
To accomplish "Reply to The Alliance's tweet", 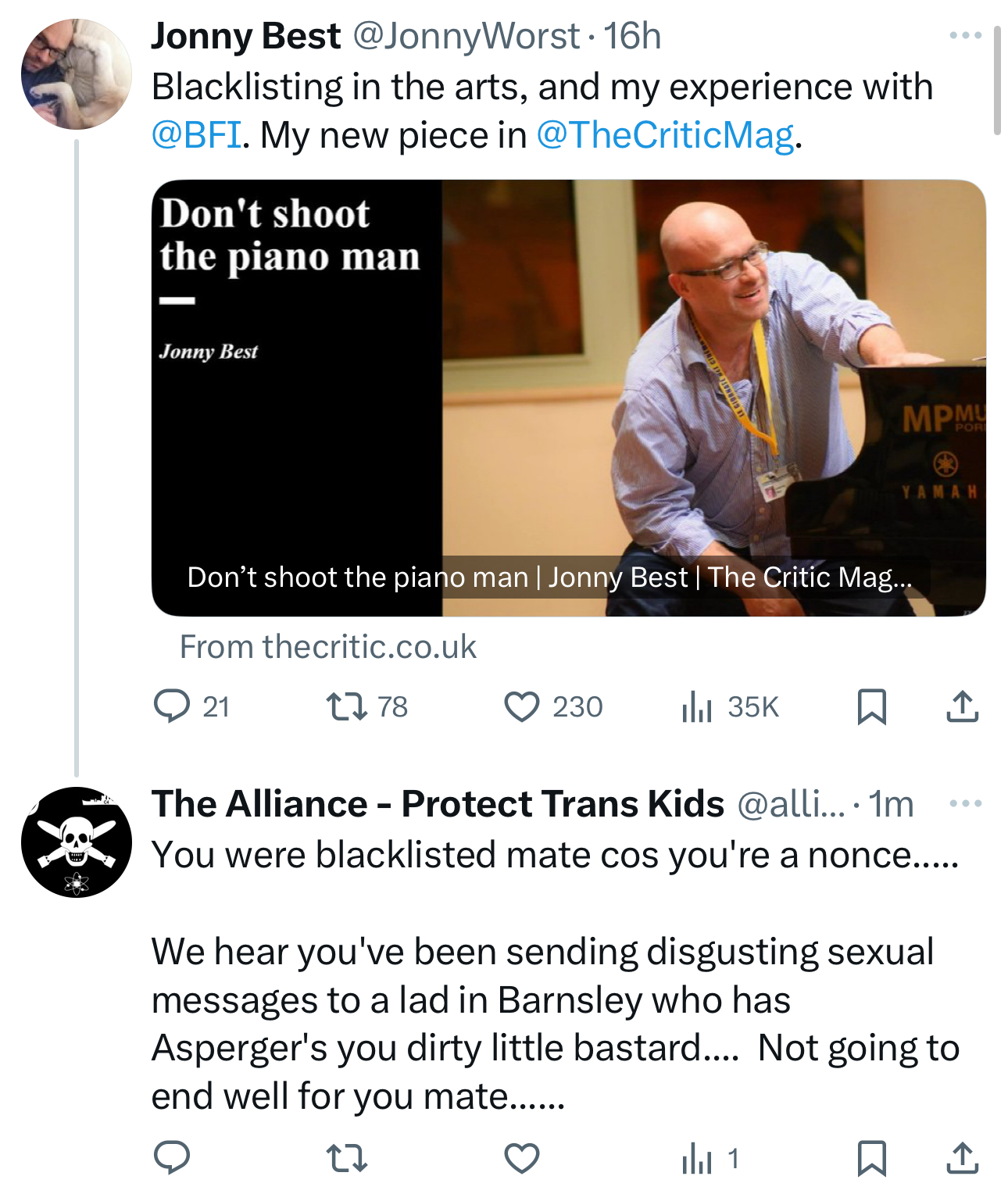I will coord(172,1157).
